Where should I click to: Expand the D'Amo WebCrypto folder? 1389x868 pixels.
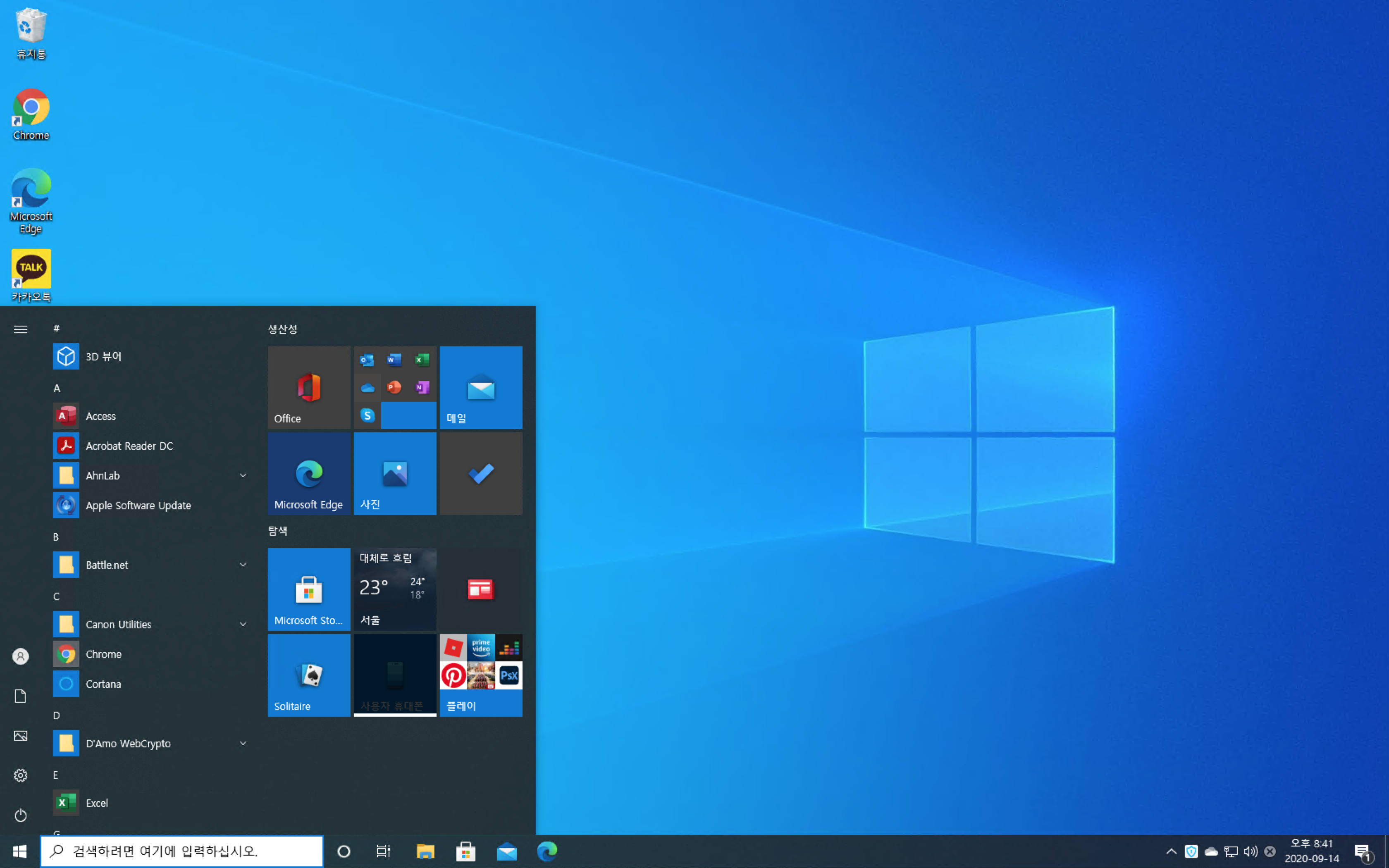[151, 744]
